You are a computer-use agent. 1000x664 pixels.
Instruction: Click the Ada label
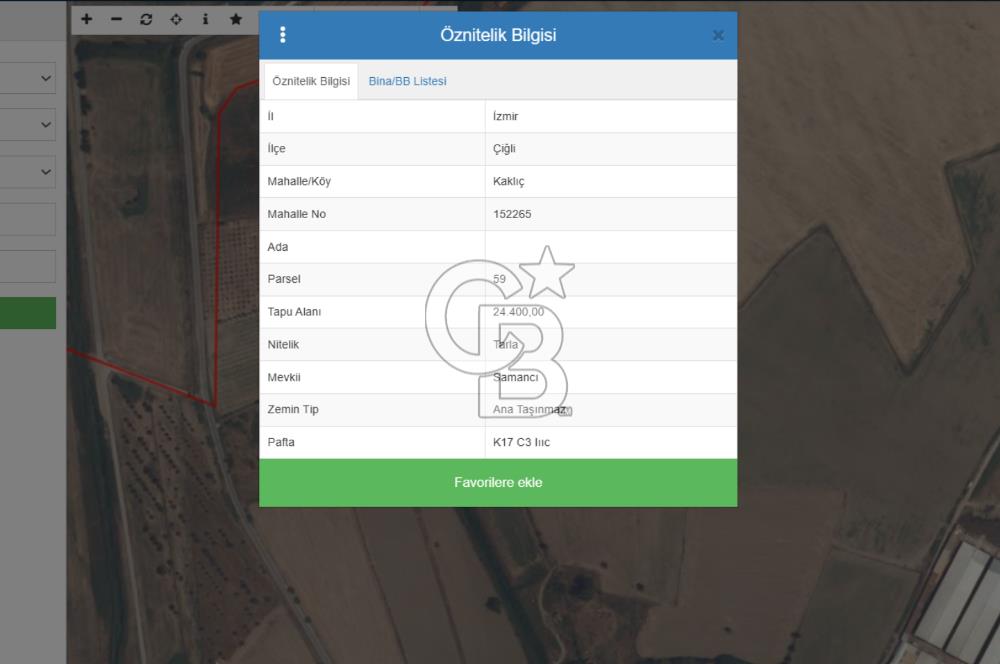(x=277, y=247)
